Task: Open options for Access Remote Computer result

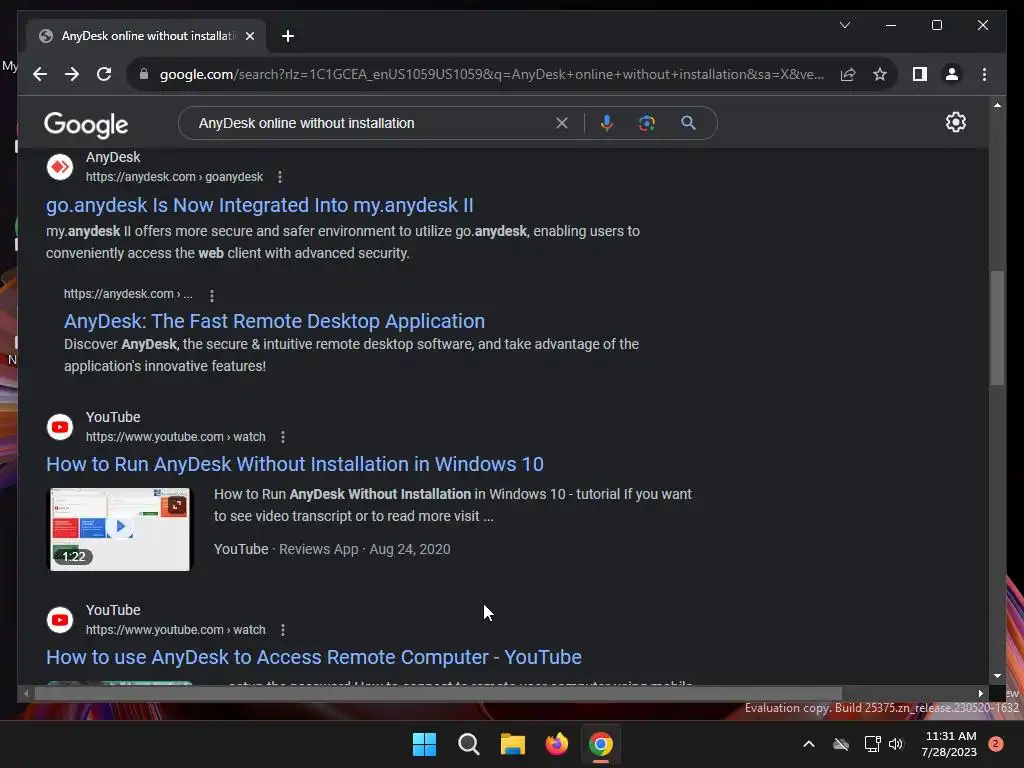Action: [282, 630]
